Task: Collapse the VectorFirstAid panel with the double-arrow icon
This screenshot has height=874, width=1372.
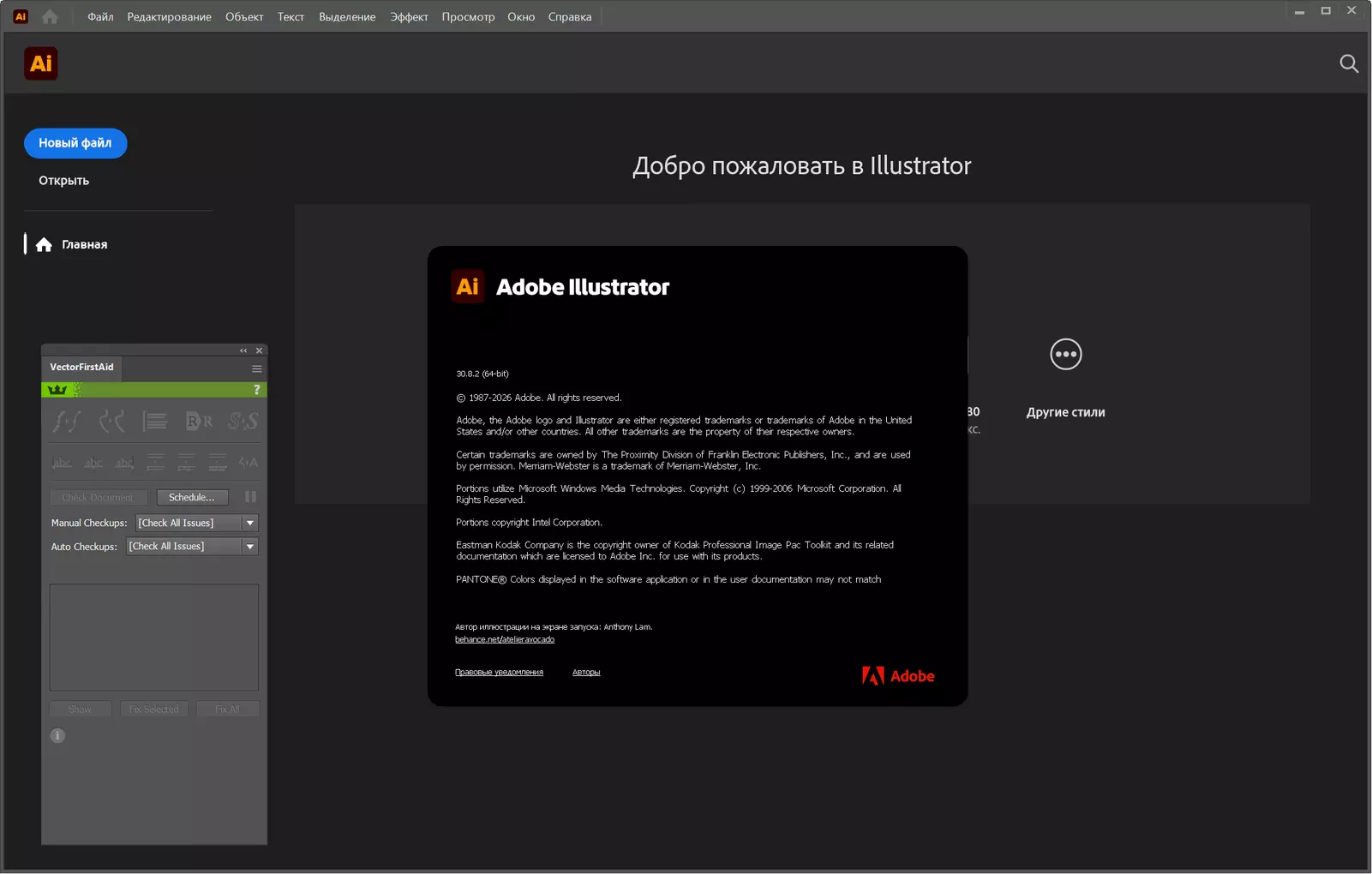Action: point(243,350)
